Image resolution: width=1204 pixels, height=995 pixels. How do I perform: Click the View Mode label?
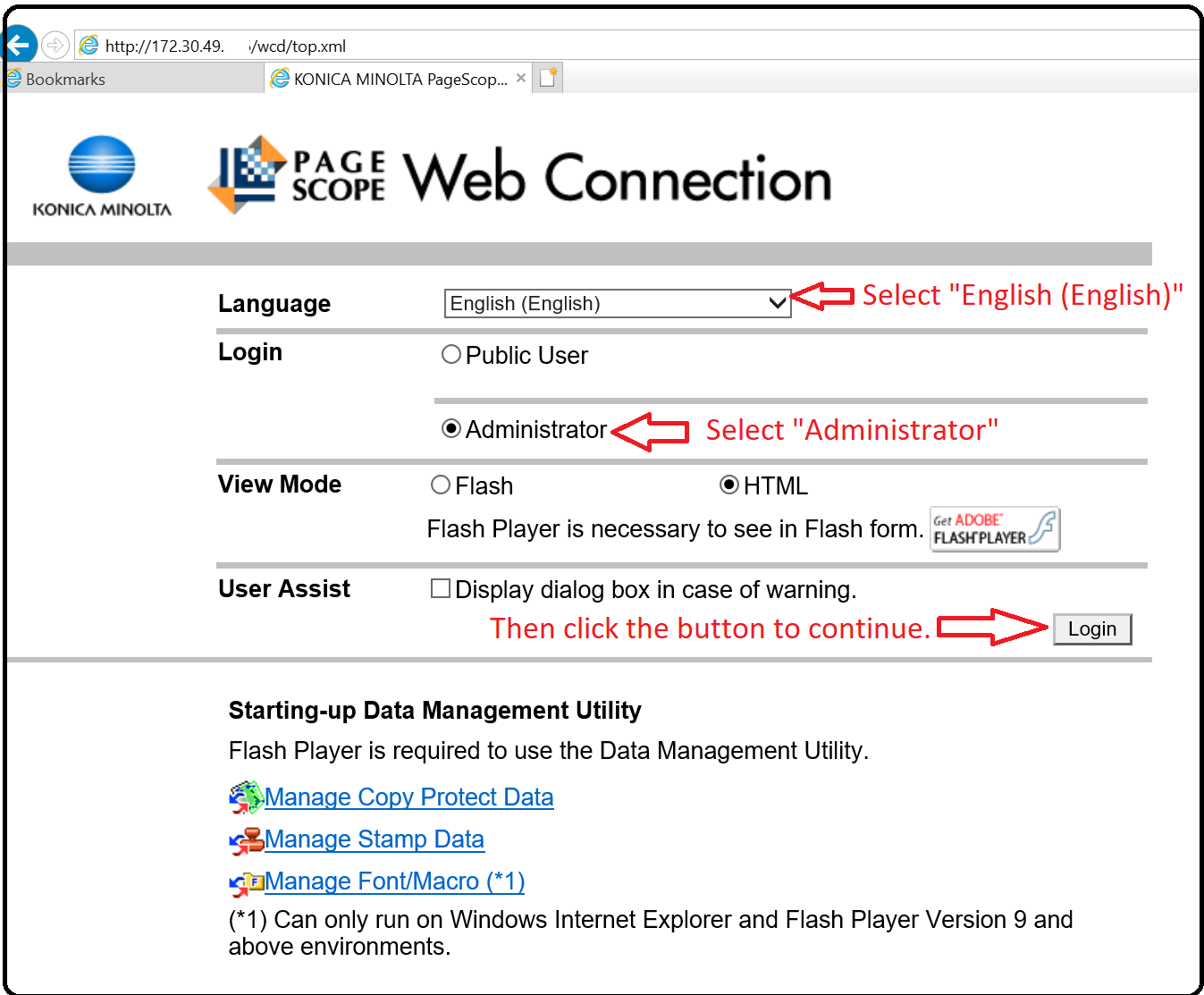[x=280, y=485]
